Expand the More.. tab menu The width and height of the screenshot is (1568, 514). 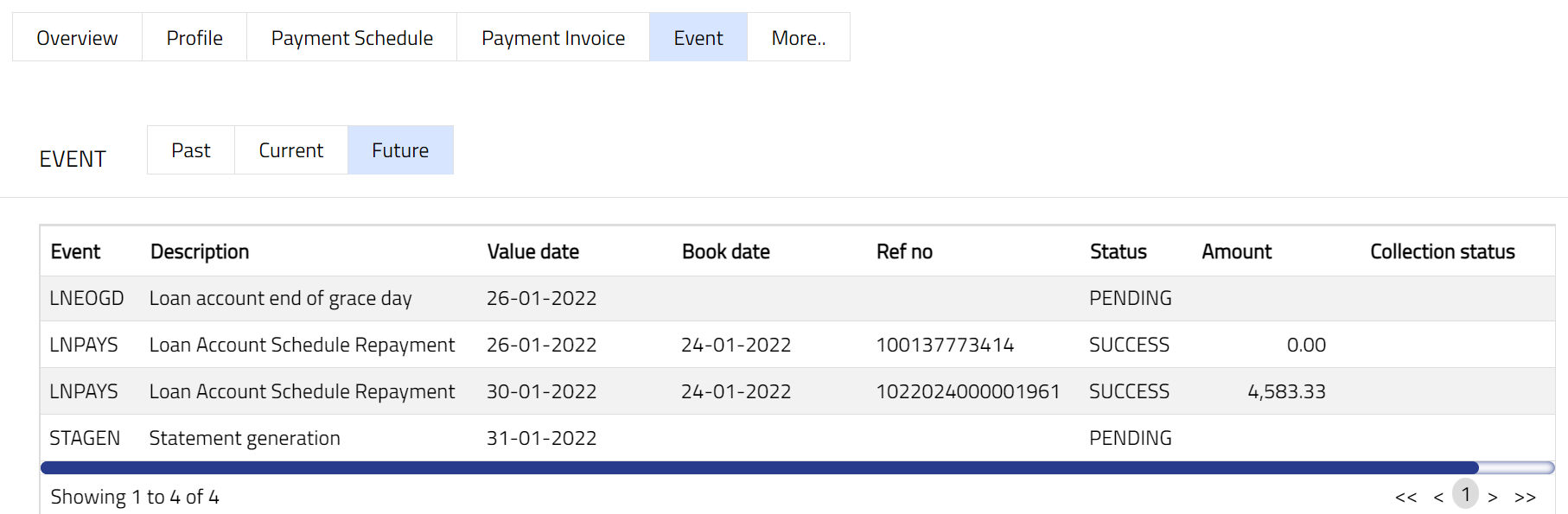pos(798,38)
